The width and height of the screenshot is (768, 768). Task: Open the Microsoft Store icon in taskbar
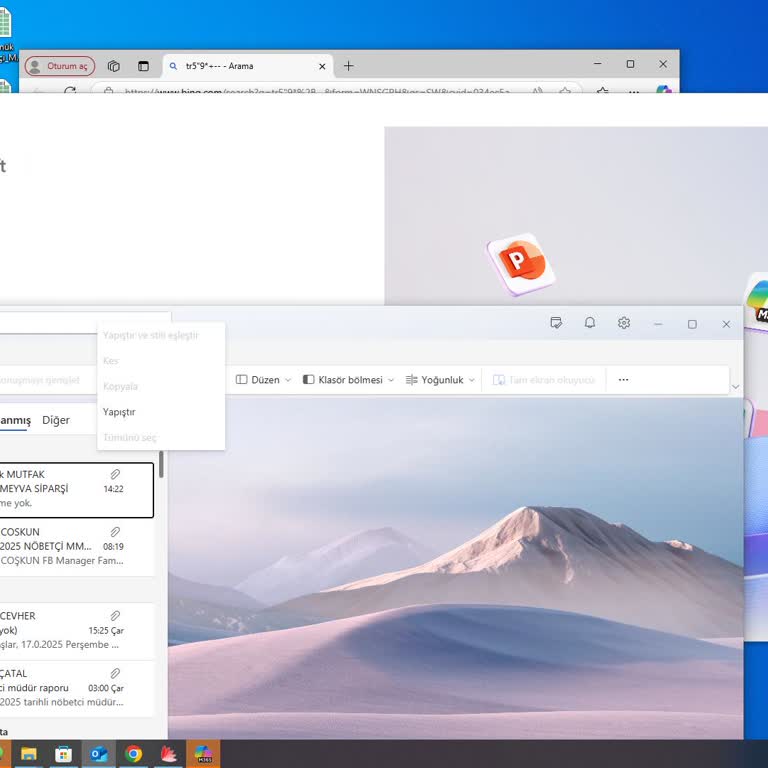[63, 754]
